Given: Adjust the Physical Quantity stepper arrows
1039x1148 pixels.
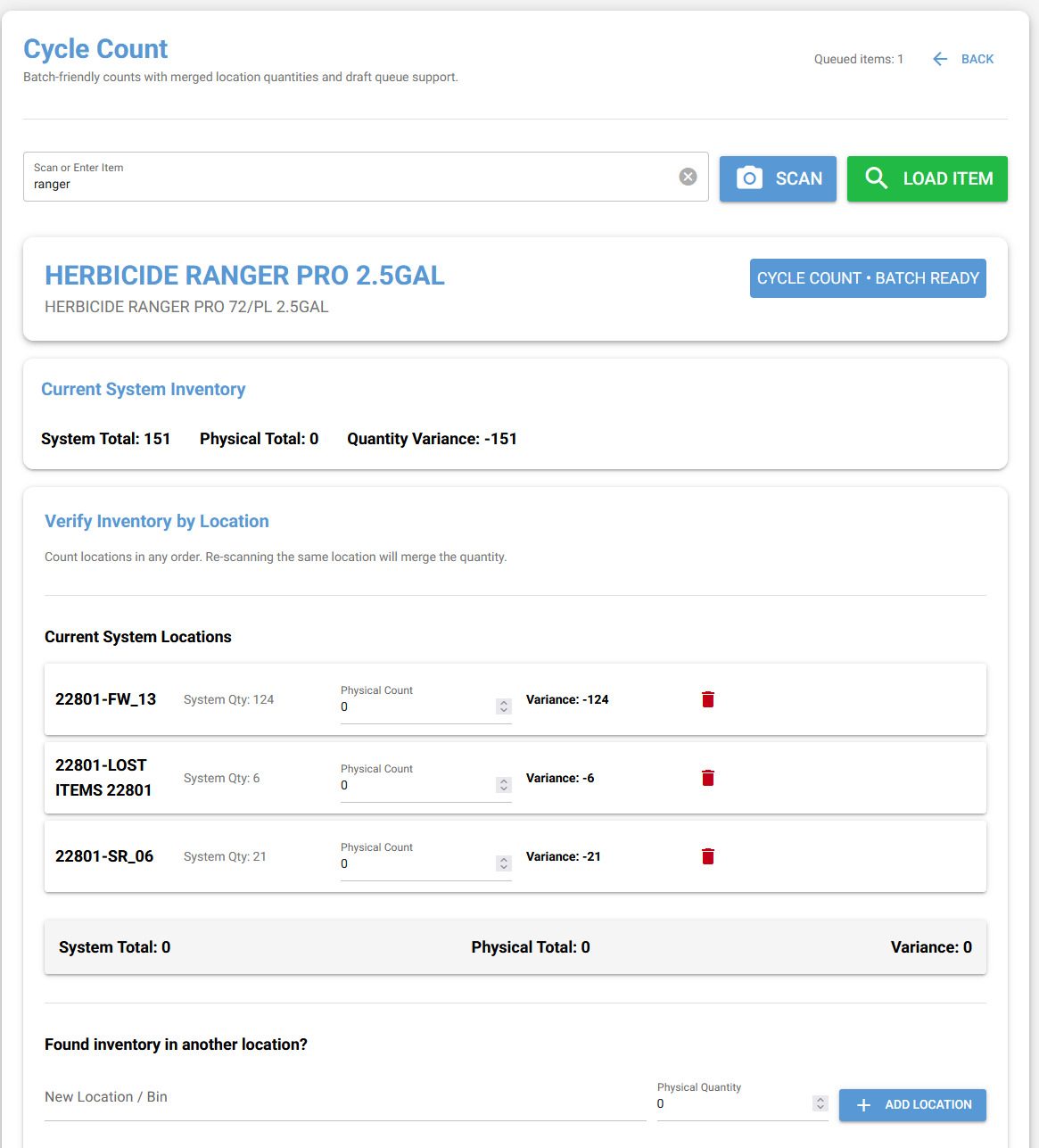Looking at the screenshot, I should pos(820,1103).
